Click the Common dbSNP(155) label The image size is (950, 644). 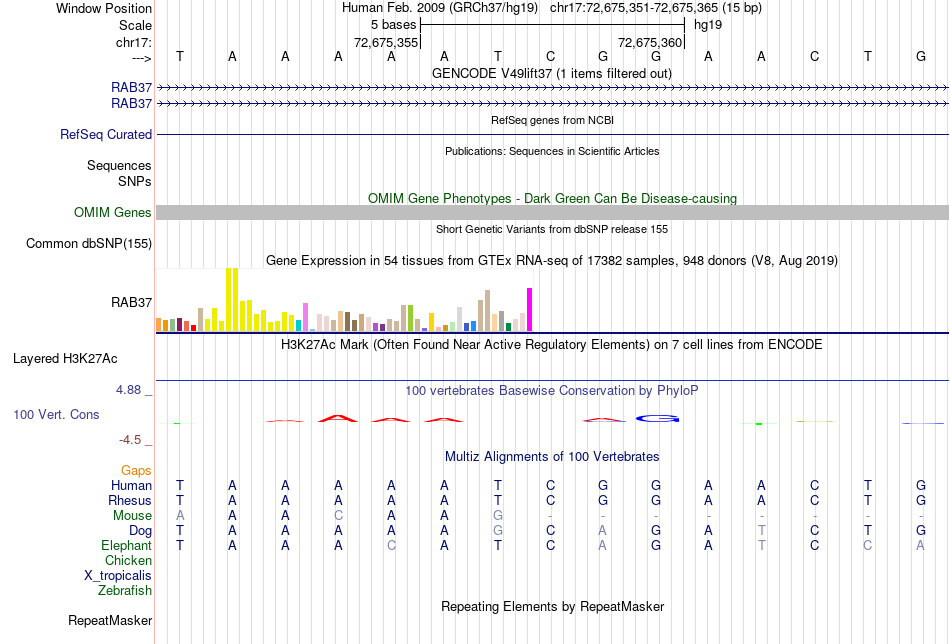(x=89, y=244)
